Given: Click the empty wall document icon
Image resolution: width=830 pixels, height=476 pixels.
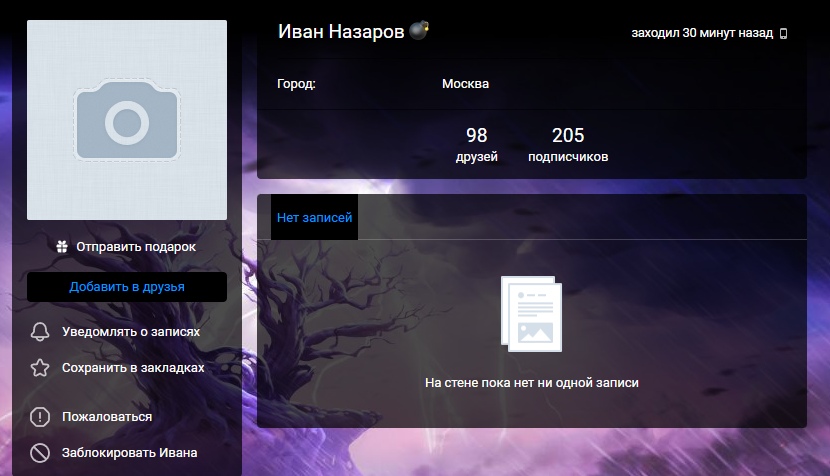Looking at the screenshot, I should 531,314.
